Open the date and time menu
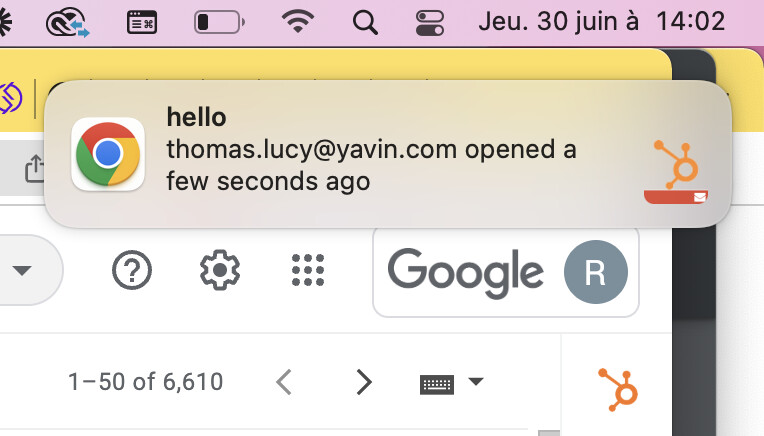This screenshot has width=764, height=436. pos(602,22)
